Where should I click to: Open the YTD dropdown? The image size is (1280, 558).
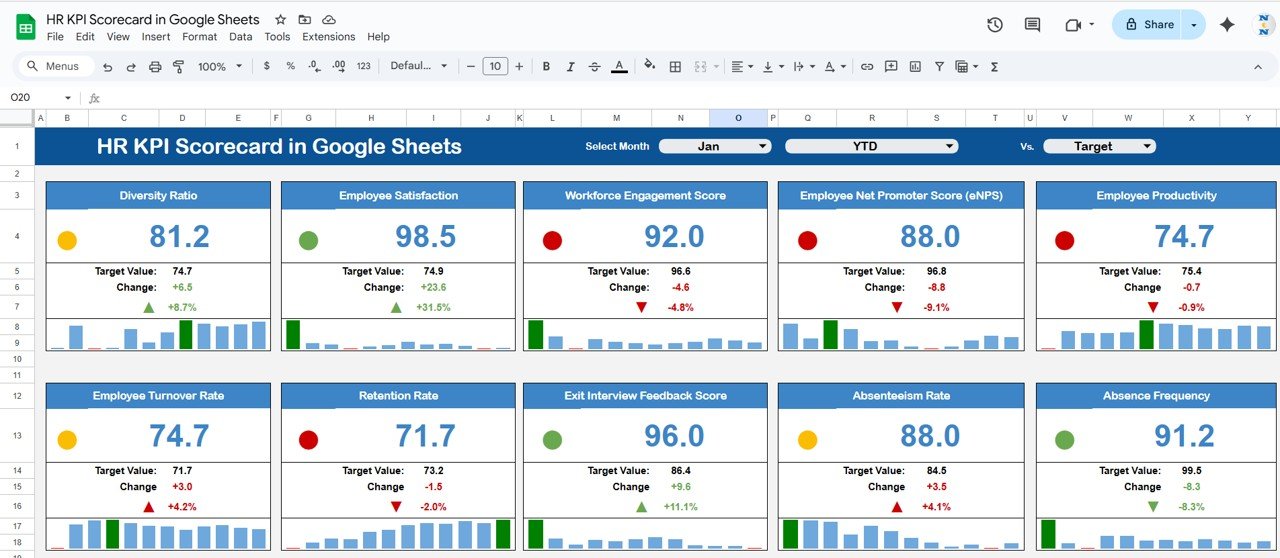click(871, 146)
